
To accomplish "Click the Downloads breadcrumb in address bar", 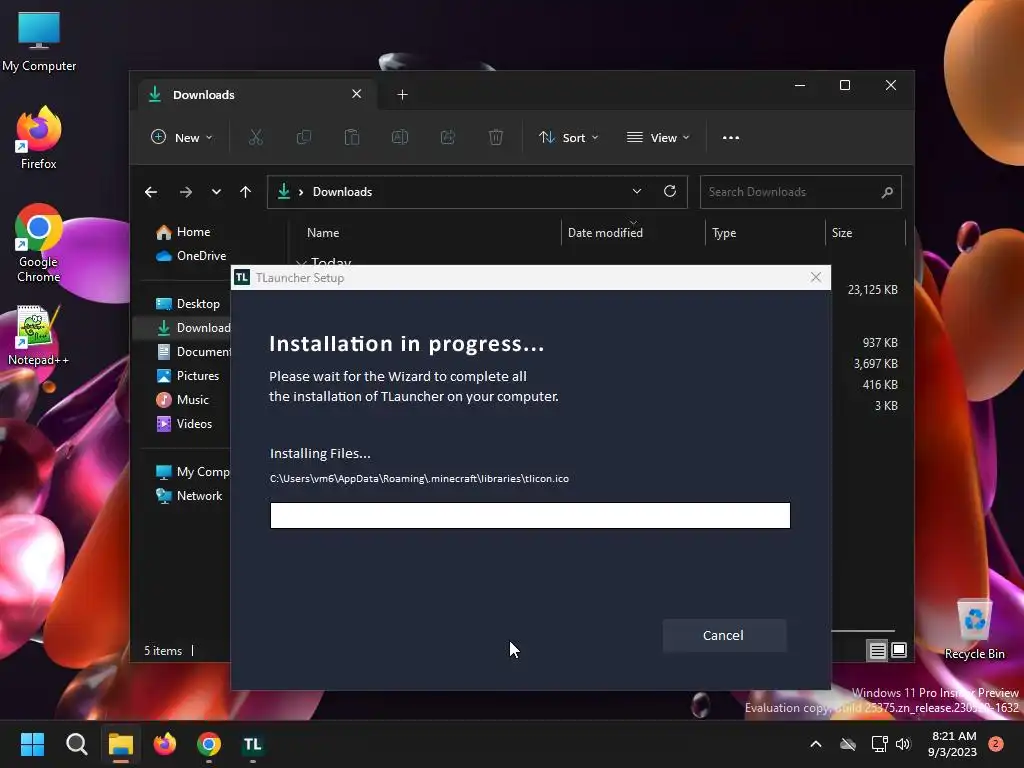I will coord(342,192).
